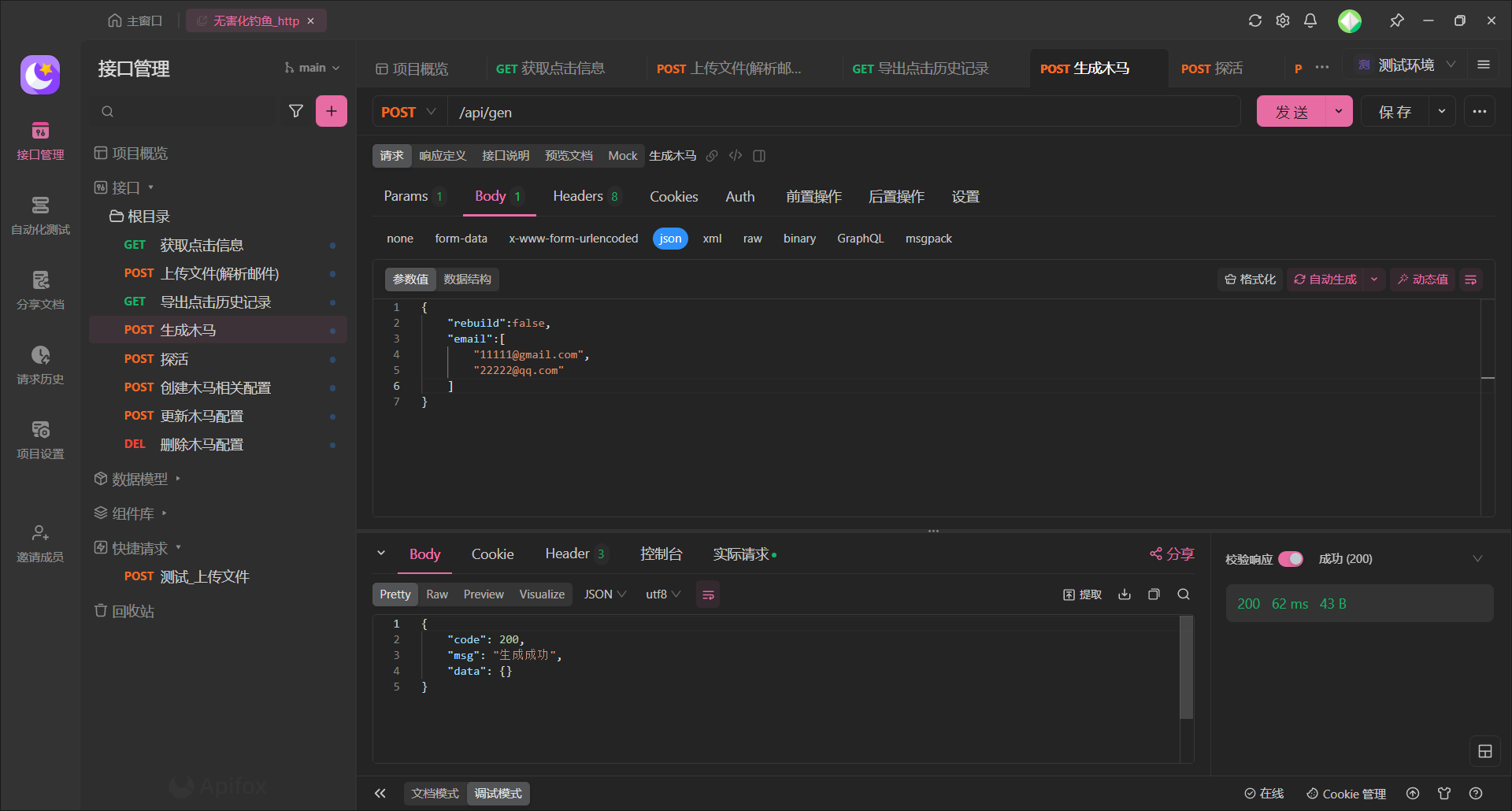Open the main branch dropdown
The image size is (1512, 811).
coord(313,68)
